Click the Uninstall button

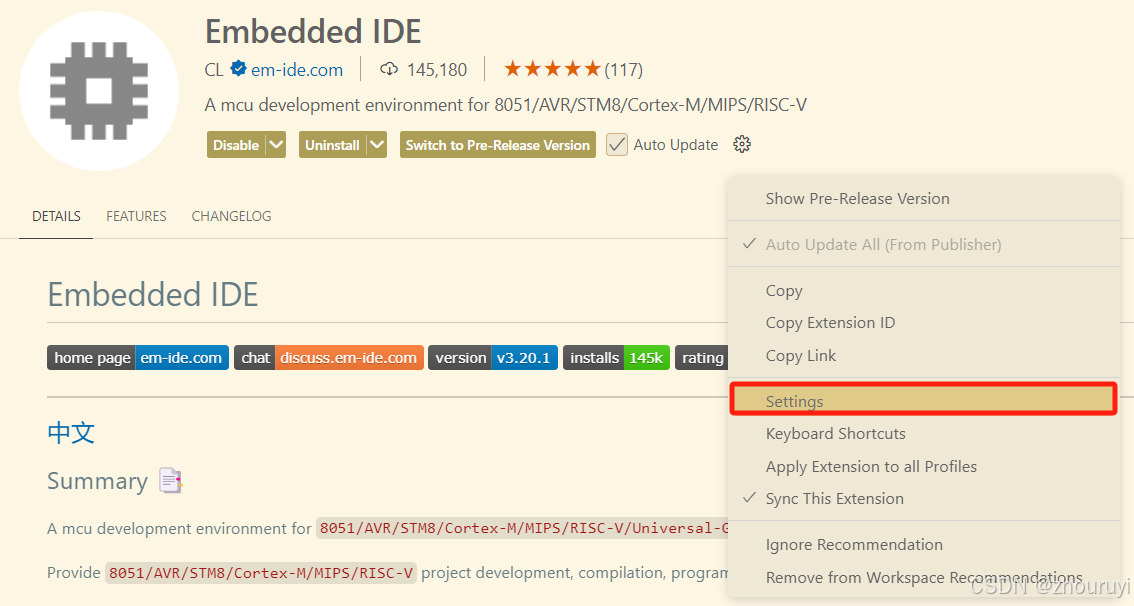click(x=332, y=145)
